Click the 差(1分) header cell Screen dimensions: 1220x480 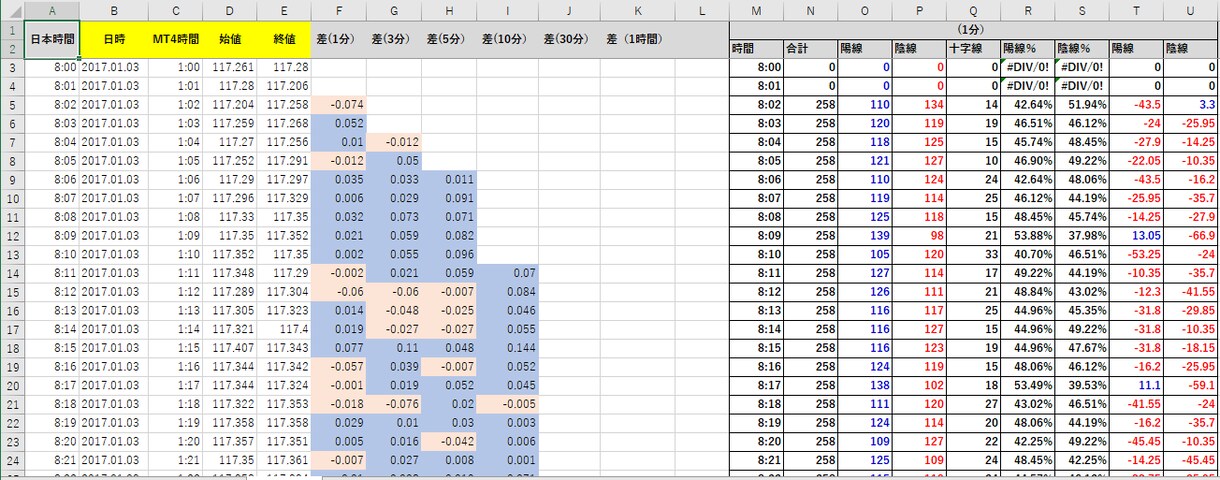[x=340, y=39]
